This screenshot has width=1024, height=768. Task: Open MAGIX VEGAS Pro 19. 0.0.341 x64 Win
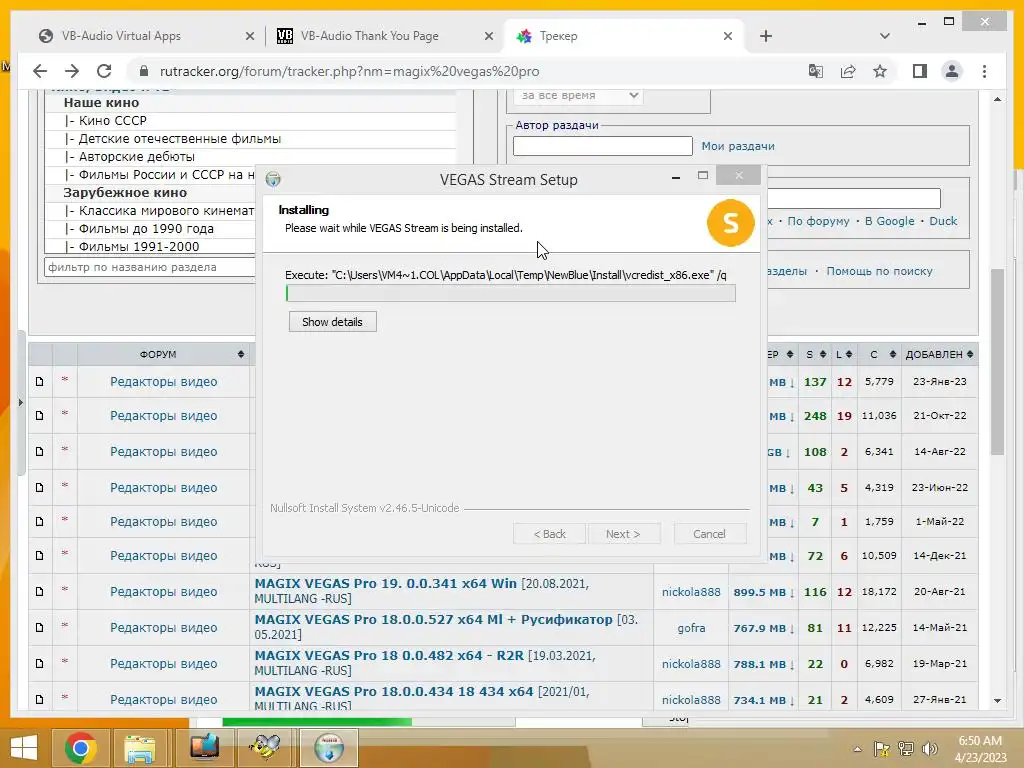pos(385,583)
